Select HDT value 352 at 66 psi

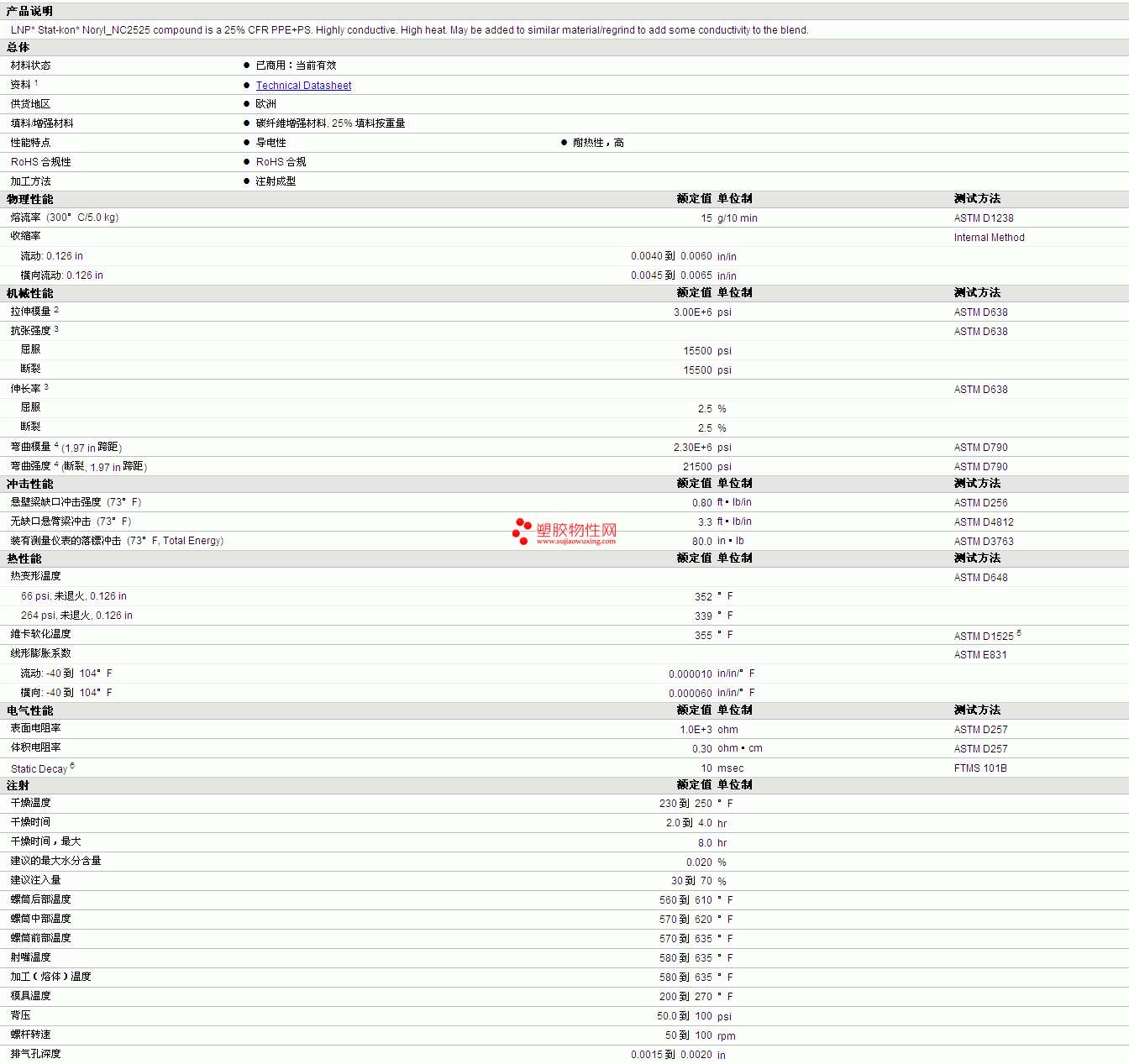point(703,597)
